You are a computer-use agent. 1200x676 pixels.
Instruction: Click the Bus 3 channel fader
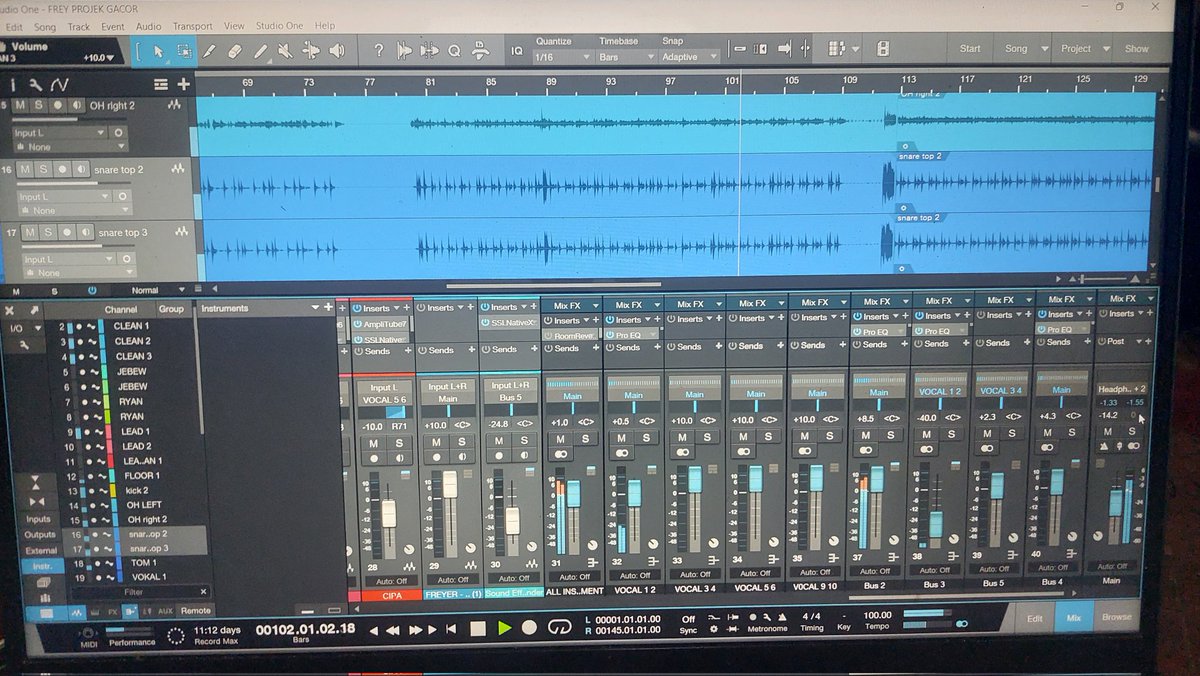click(x=936, y=524)
